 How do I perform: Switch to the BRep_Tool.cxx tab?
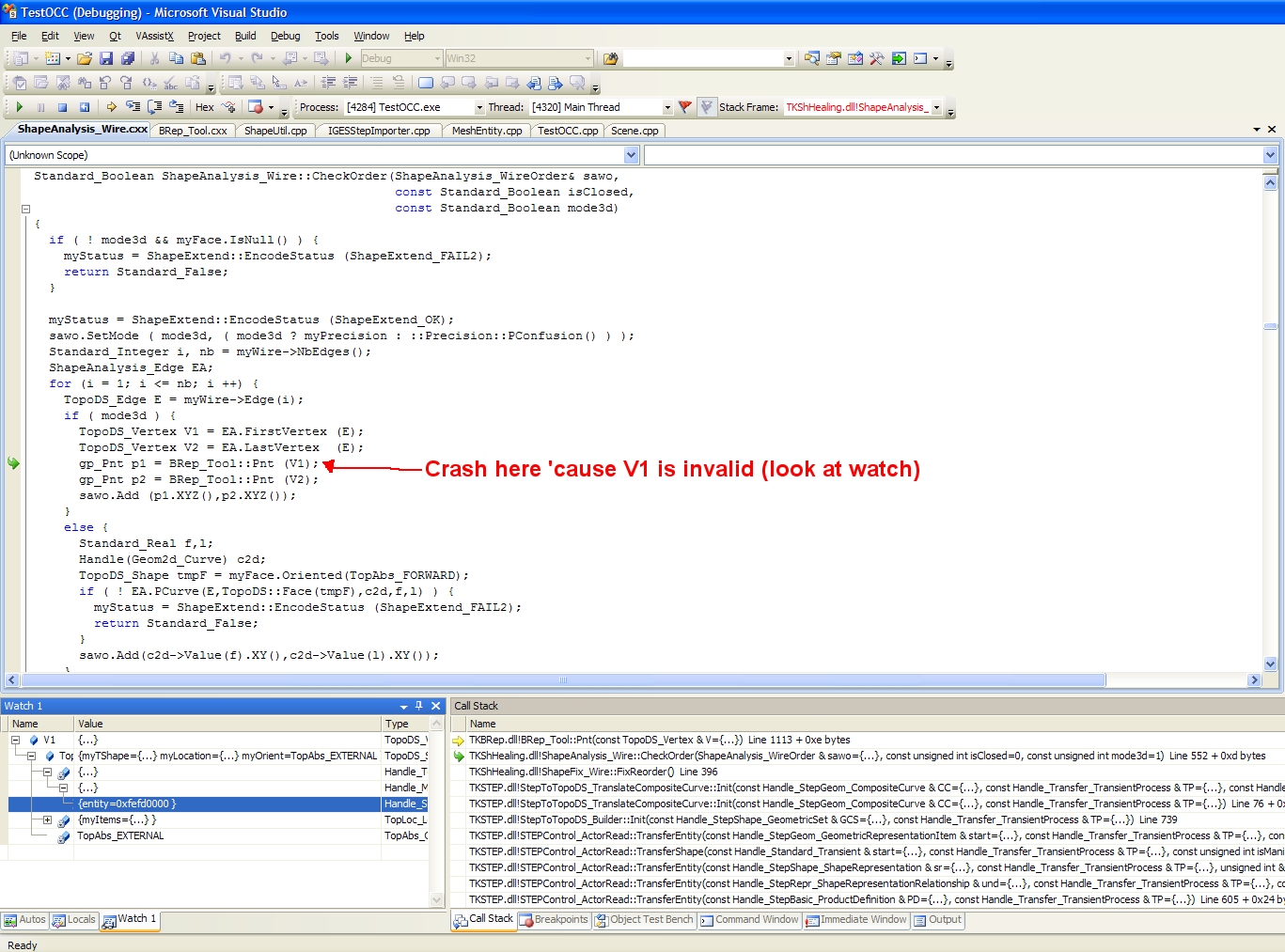coord(193,131)
